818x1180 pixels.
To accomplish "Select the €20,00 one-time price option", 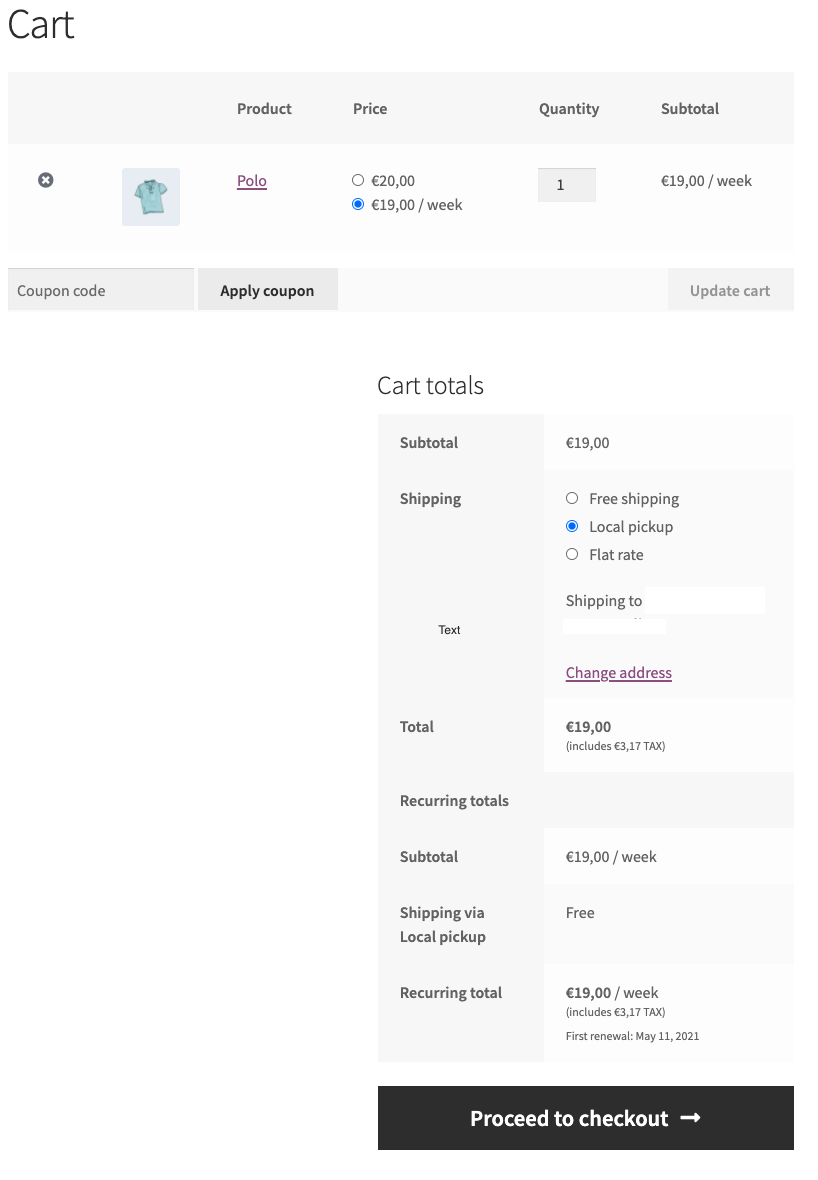I will 357,180.
